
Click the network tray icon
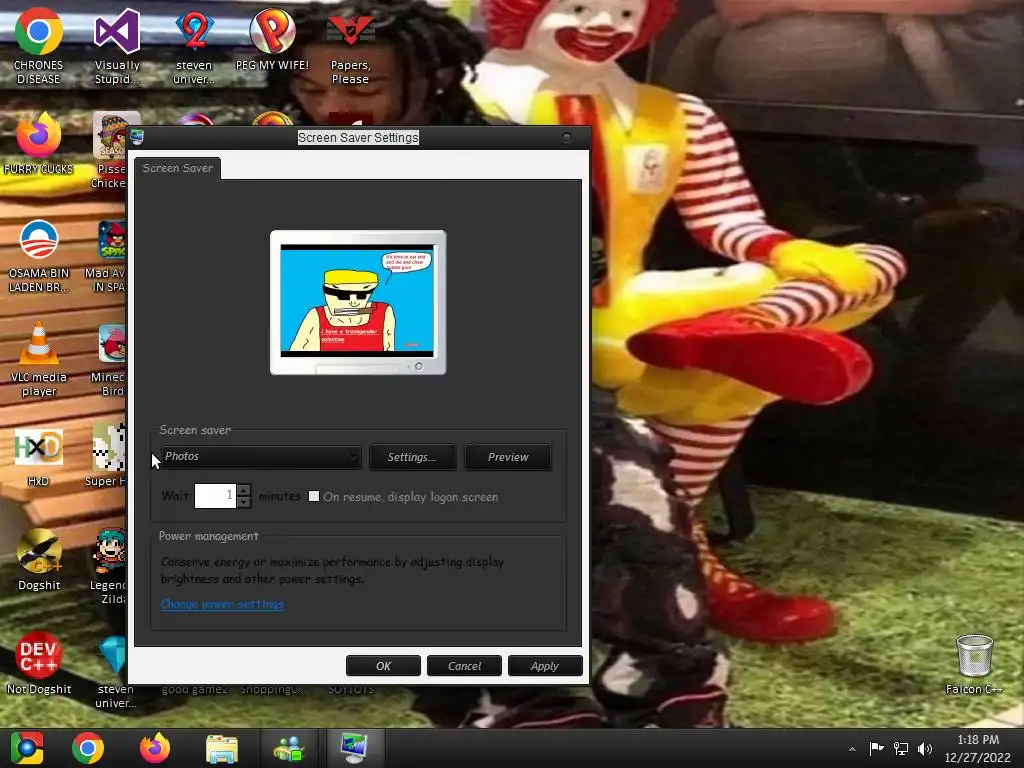point(901,749)
